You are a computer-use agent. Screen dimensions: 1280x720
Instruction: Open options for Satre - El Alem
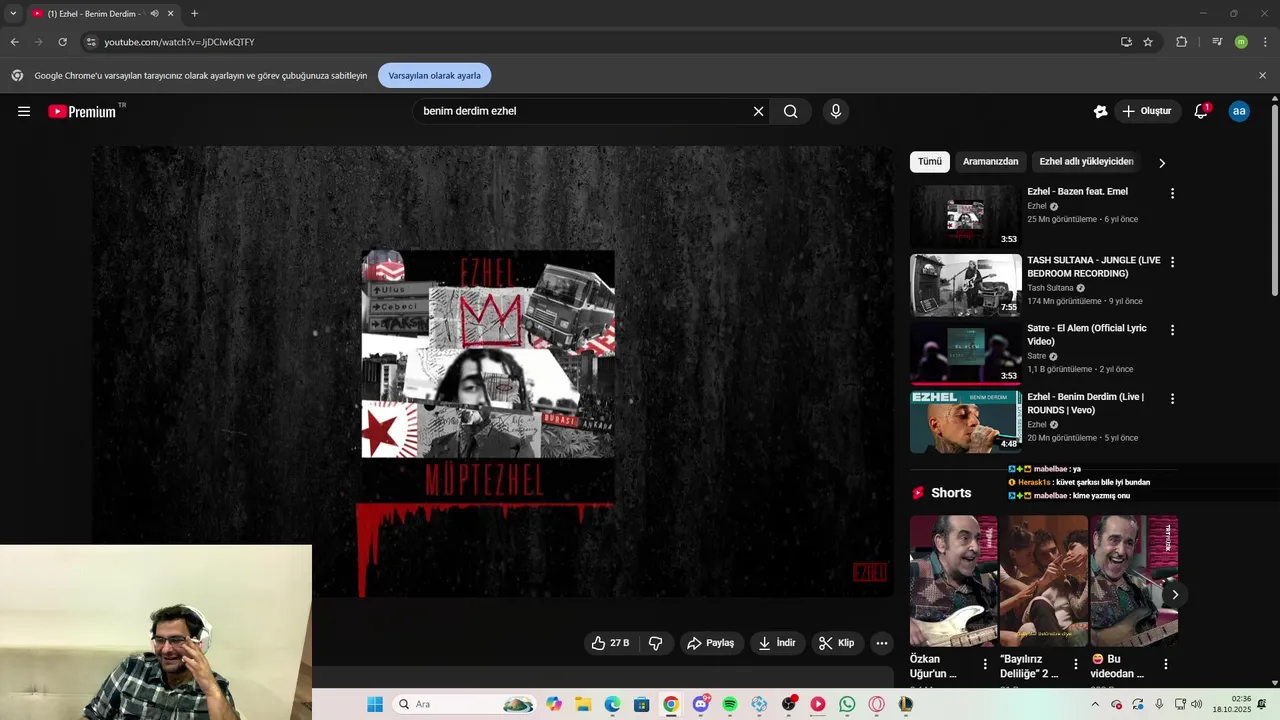[x=1172, y=330]
